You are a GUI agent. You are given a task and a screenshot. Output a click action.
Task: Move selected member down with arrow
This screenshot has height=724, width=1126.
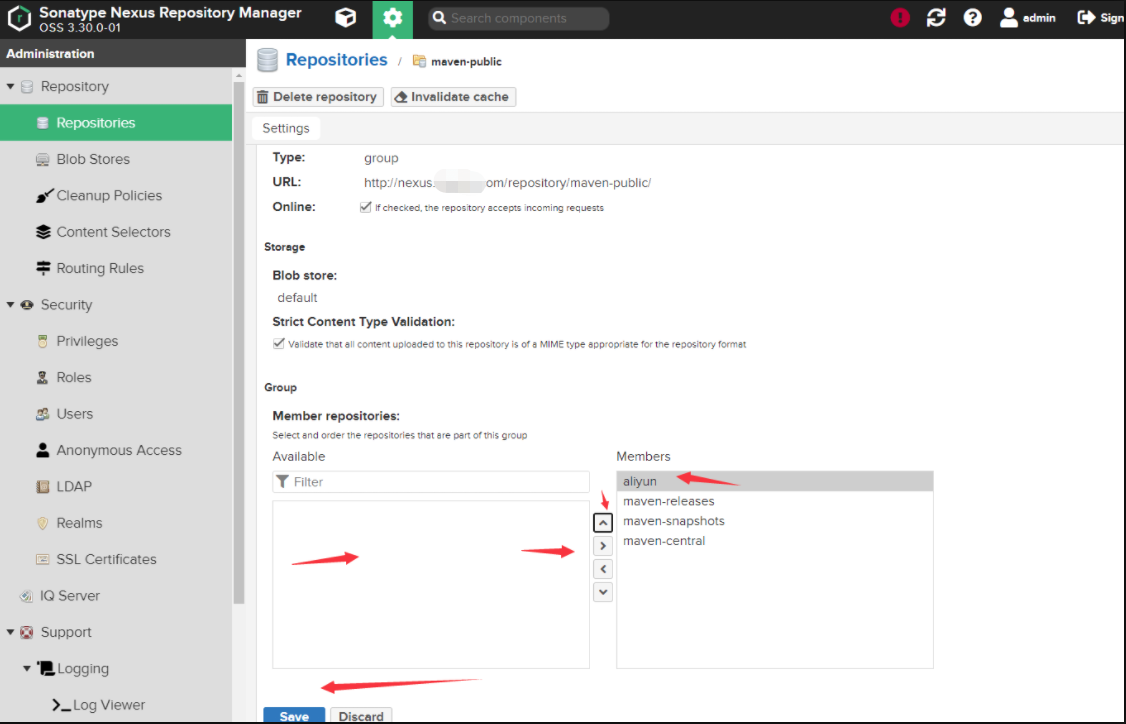pos(603,592)
